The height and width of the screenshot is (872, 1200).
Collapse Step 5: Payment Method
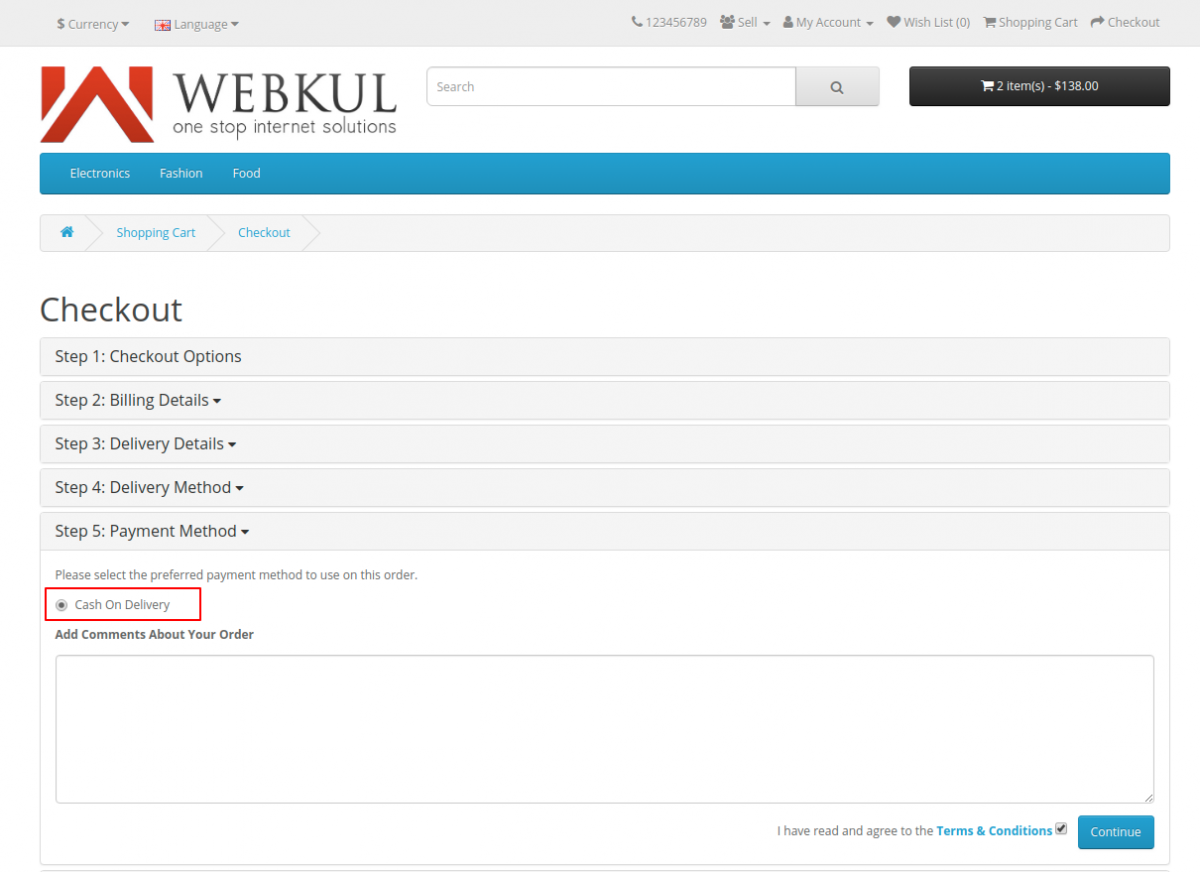point(152,531)
